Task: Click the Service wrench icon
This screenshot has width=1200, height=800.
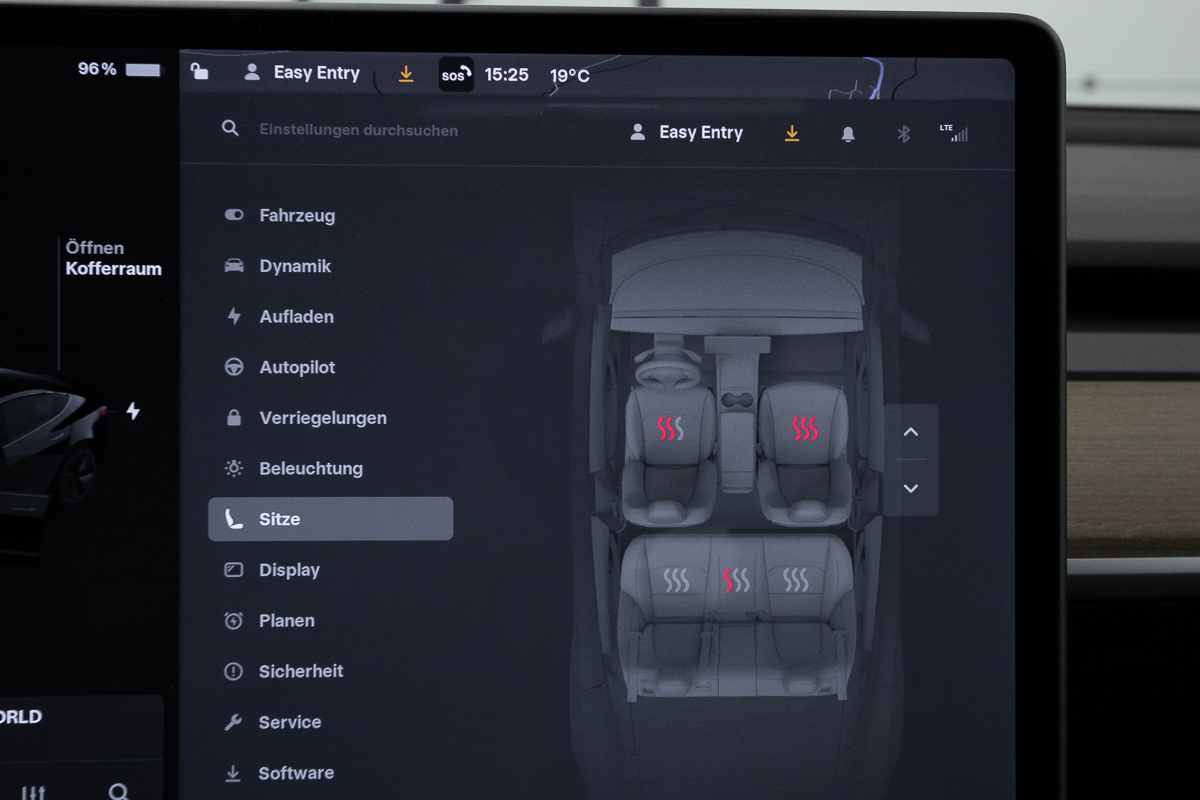Action: click(x=234, y=722)
